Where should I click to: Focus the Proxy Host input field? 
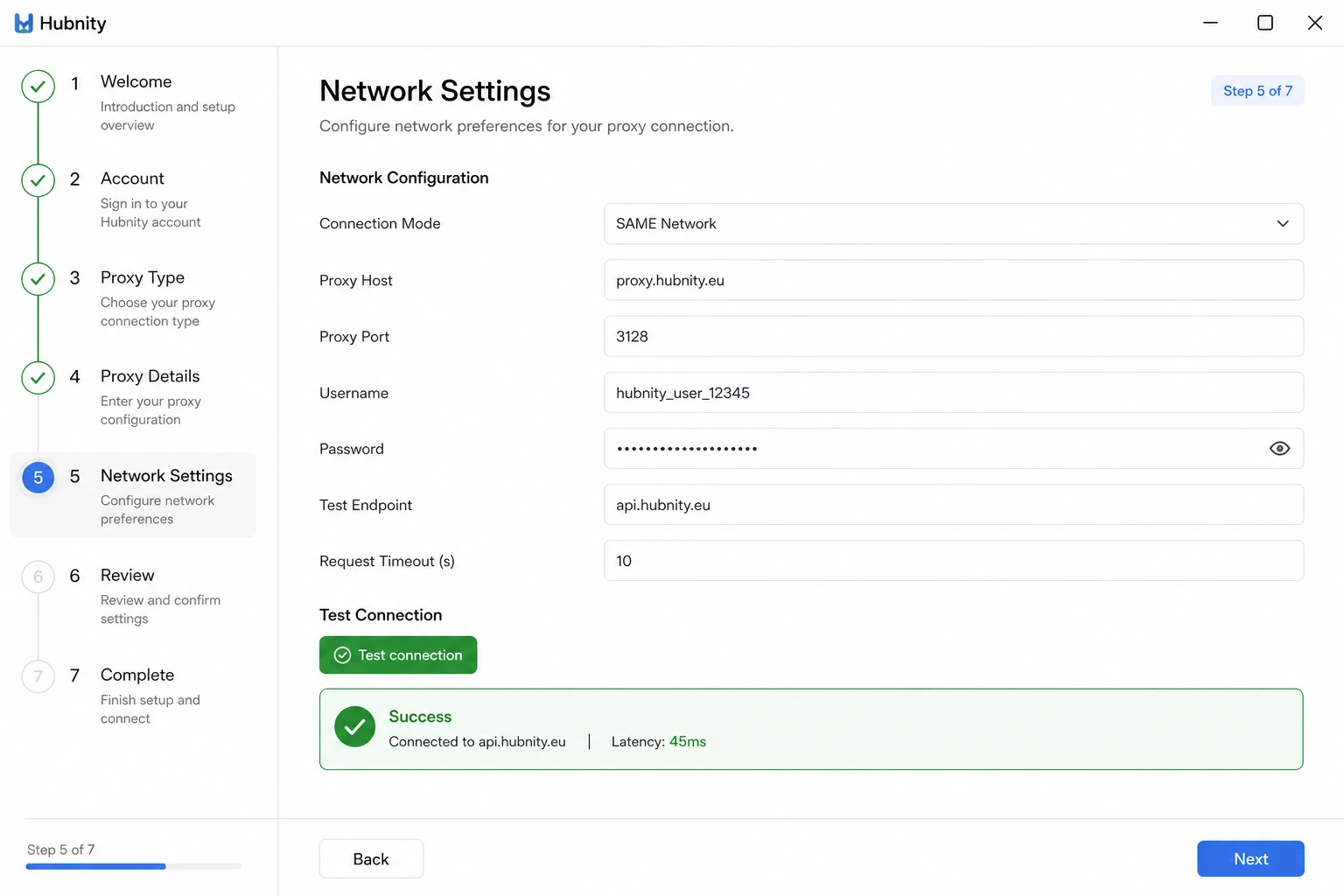[x=954, y=280]
